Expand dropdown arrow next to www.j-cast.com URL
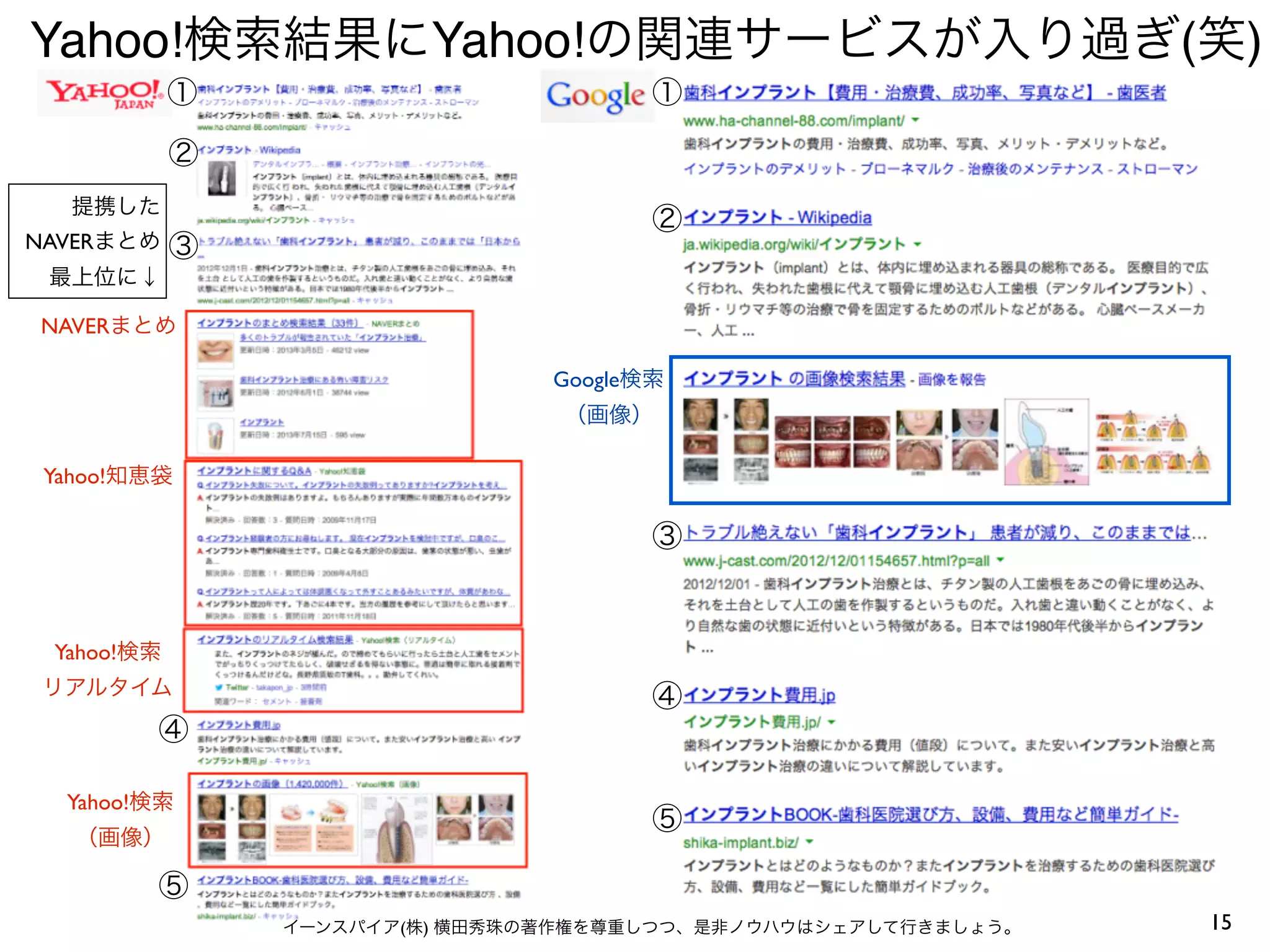Image resolution: width=1270 pixels, height=952 pixels. 1000,560
